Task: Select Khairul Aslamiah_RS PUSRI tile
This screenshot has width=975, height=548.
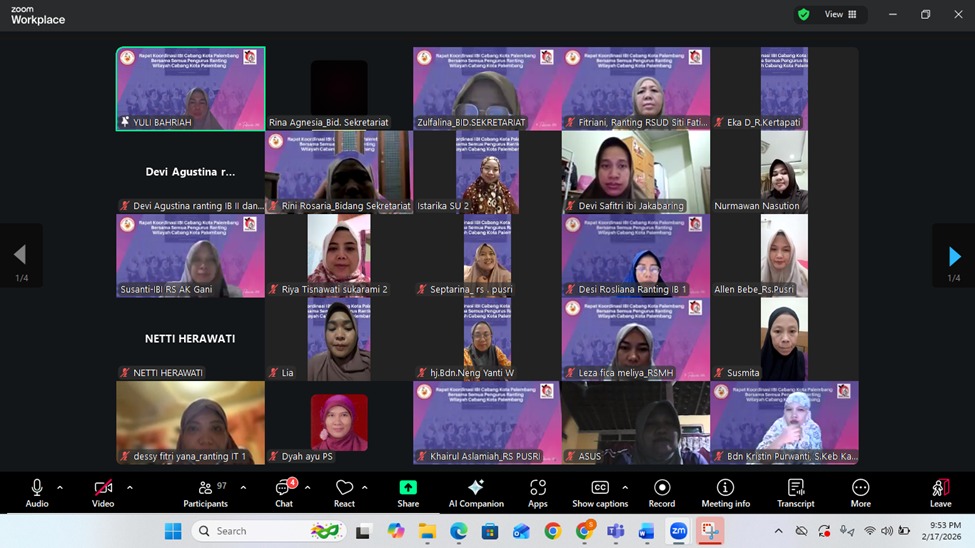Action: point(487,422)
